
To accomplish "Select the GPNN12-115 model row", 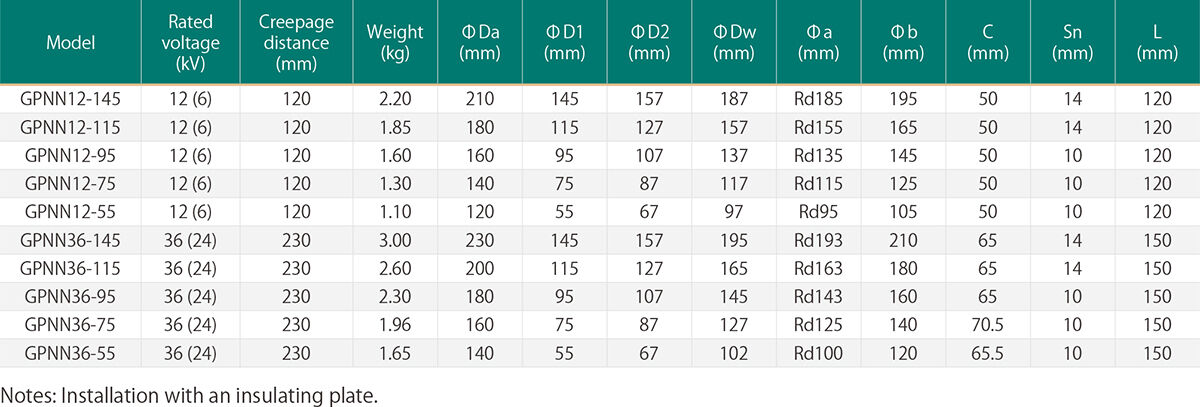I will point(70,128).
